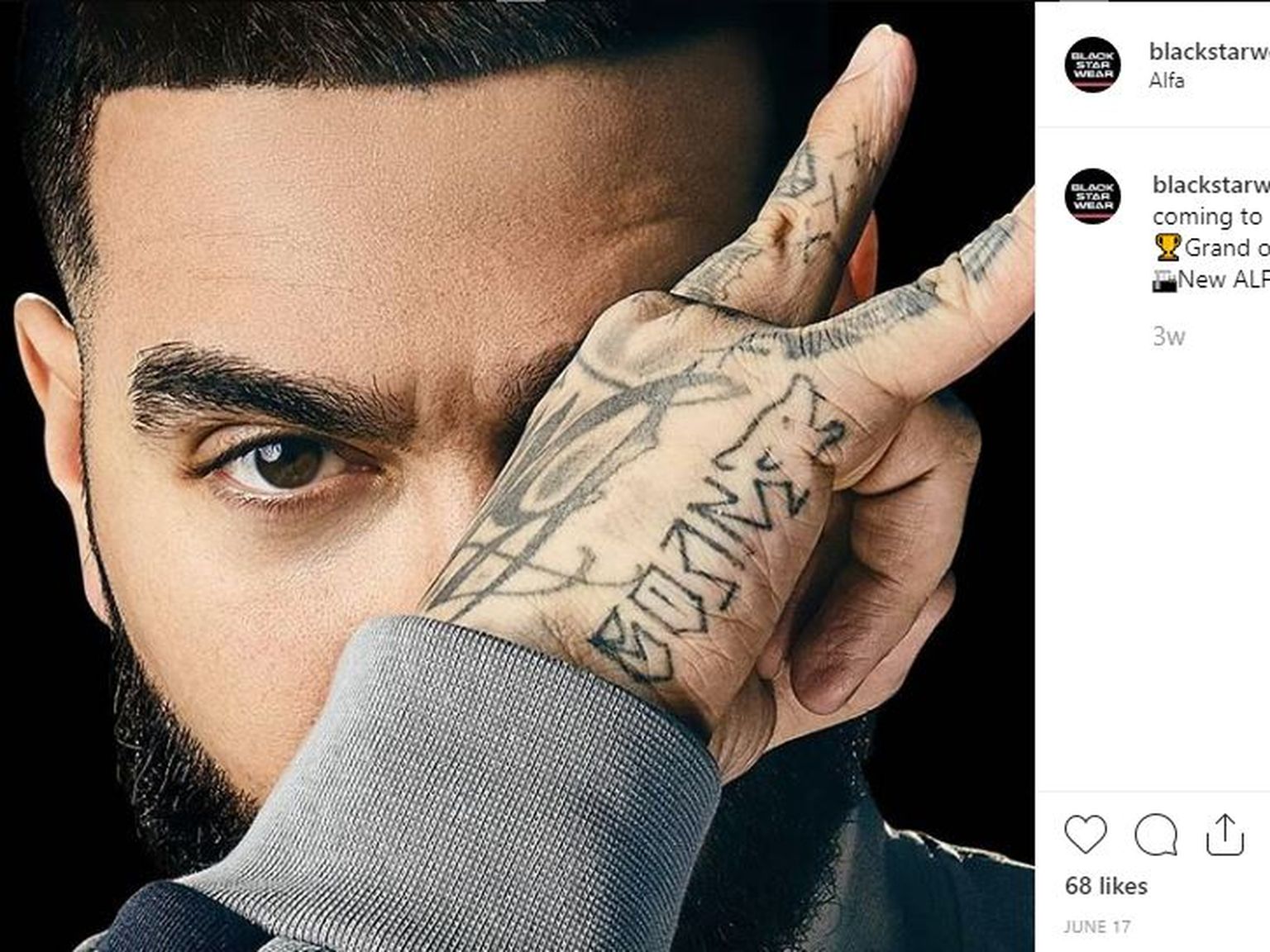This screenshot has height=952, width=1270.
Task: Open the blackstarw username in the post header
Action: 1209,51
